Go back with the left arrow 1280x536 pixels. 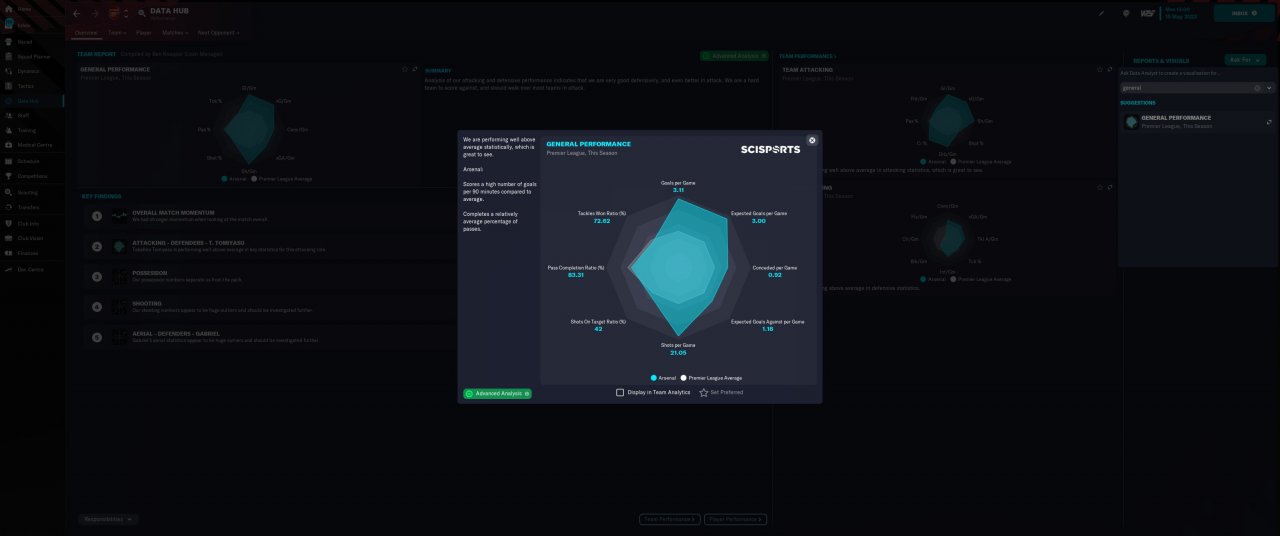pyautogui.click(x=77, y=14)
